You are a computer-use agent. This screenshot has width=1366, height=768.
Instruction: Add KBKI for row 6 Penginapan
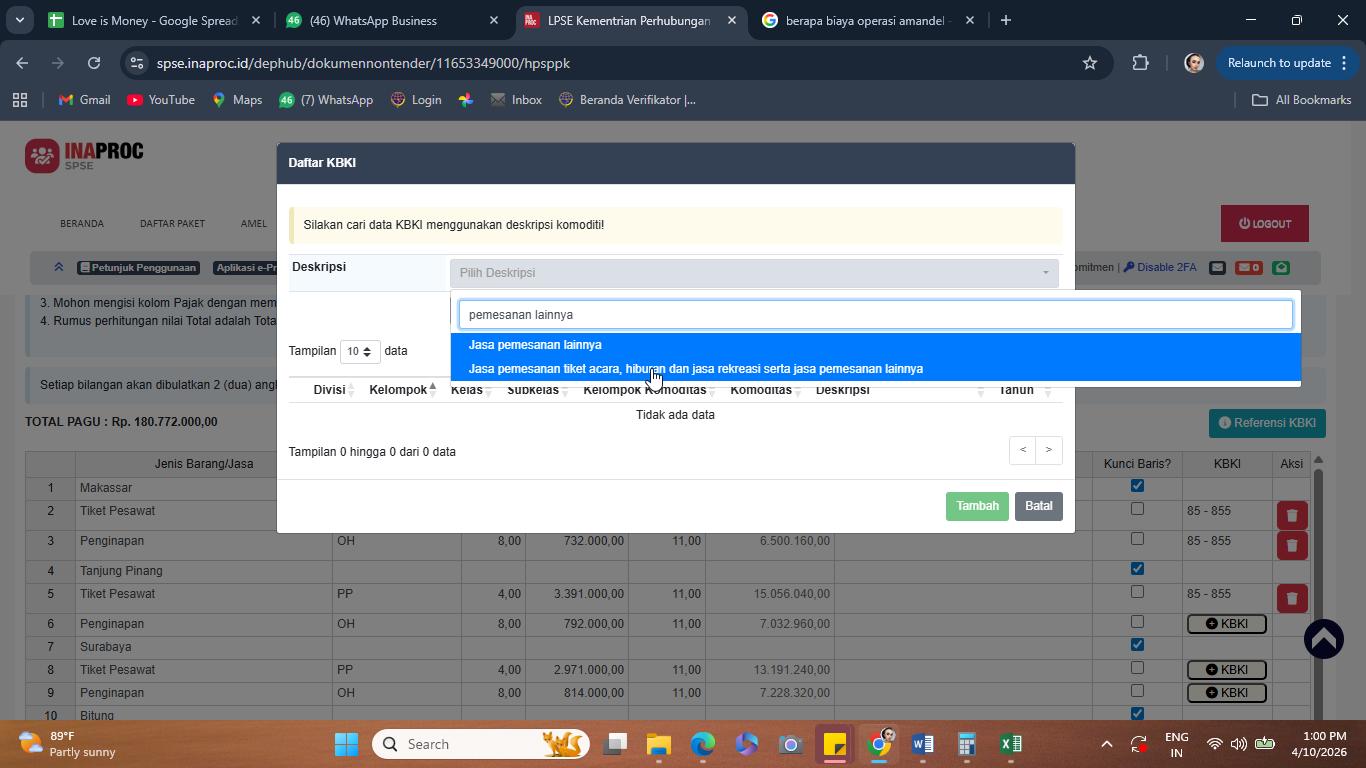click(x=1227, y=624)
